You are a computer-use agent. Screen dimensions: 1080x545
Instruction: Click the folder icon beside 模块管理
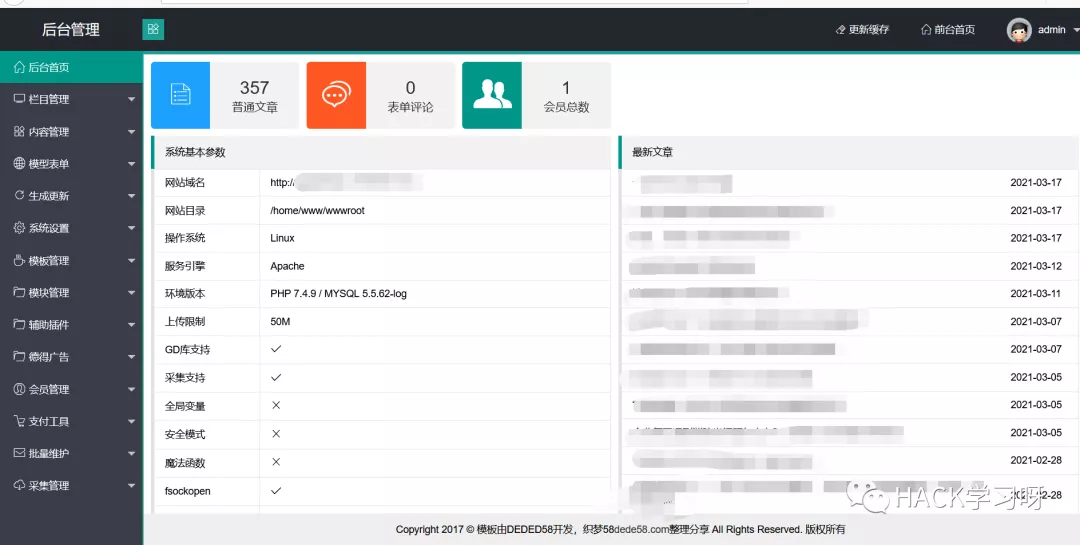[x=19, y=293]
